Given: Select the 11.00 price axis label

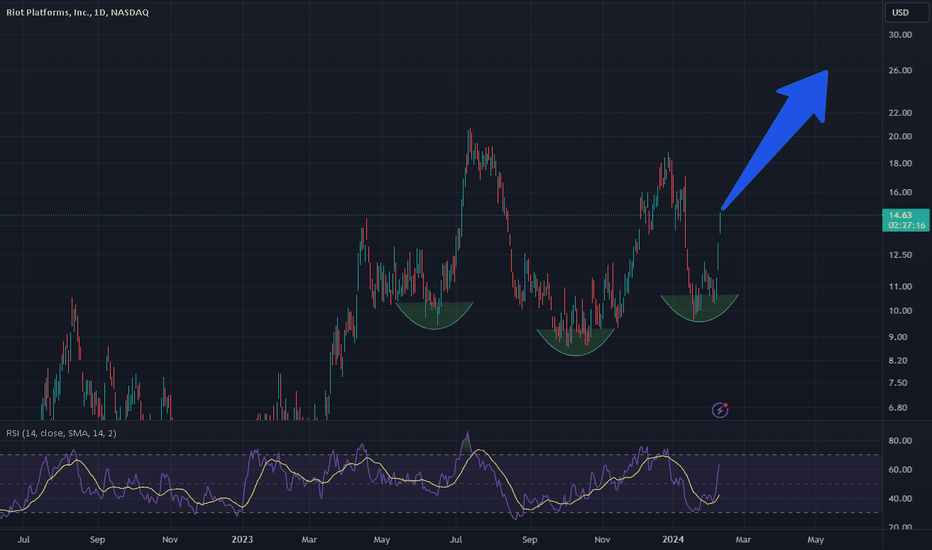Looking at the screenshot, I should tap(900, 286).
